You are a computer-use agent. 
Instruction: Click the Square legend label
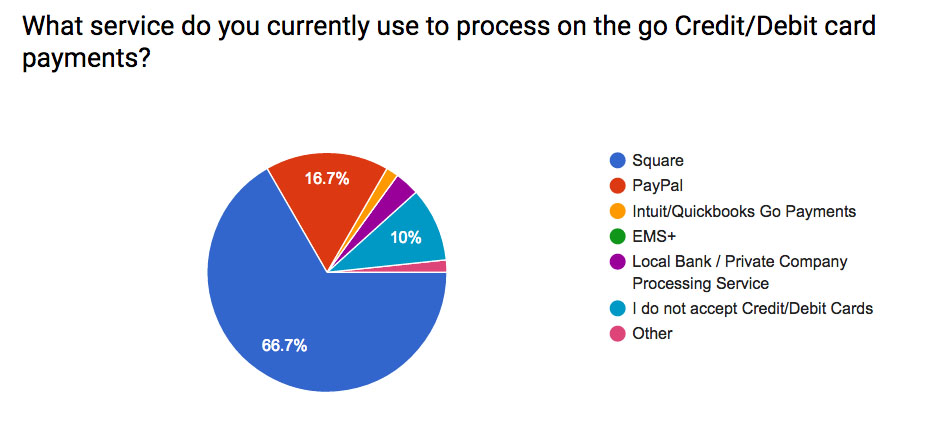pyautogui.click(x=658, y=161)
